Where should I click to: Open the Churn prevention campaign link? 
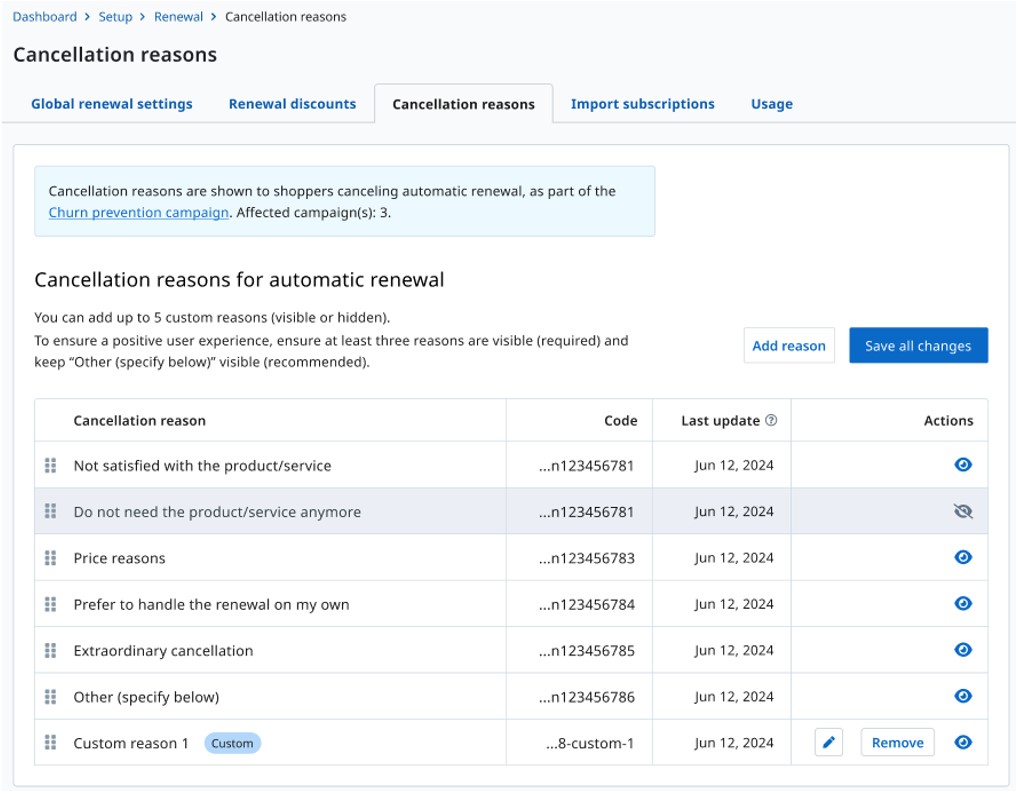pos(139,213)
